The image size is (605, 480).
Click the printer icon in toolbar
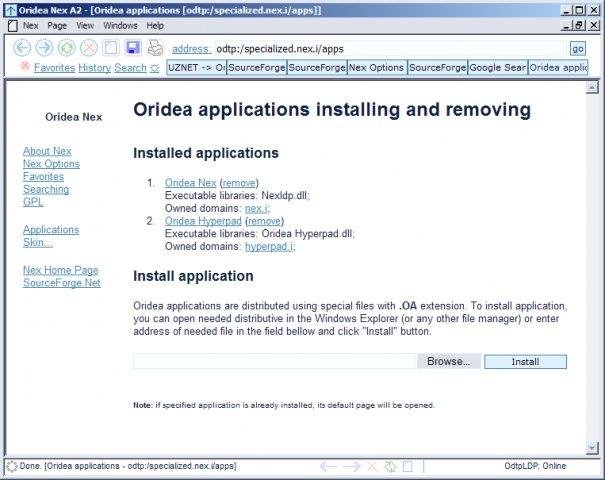(x=156, y=48)
